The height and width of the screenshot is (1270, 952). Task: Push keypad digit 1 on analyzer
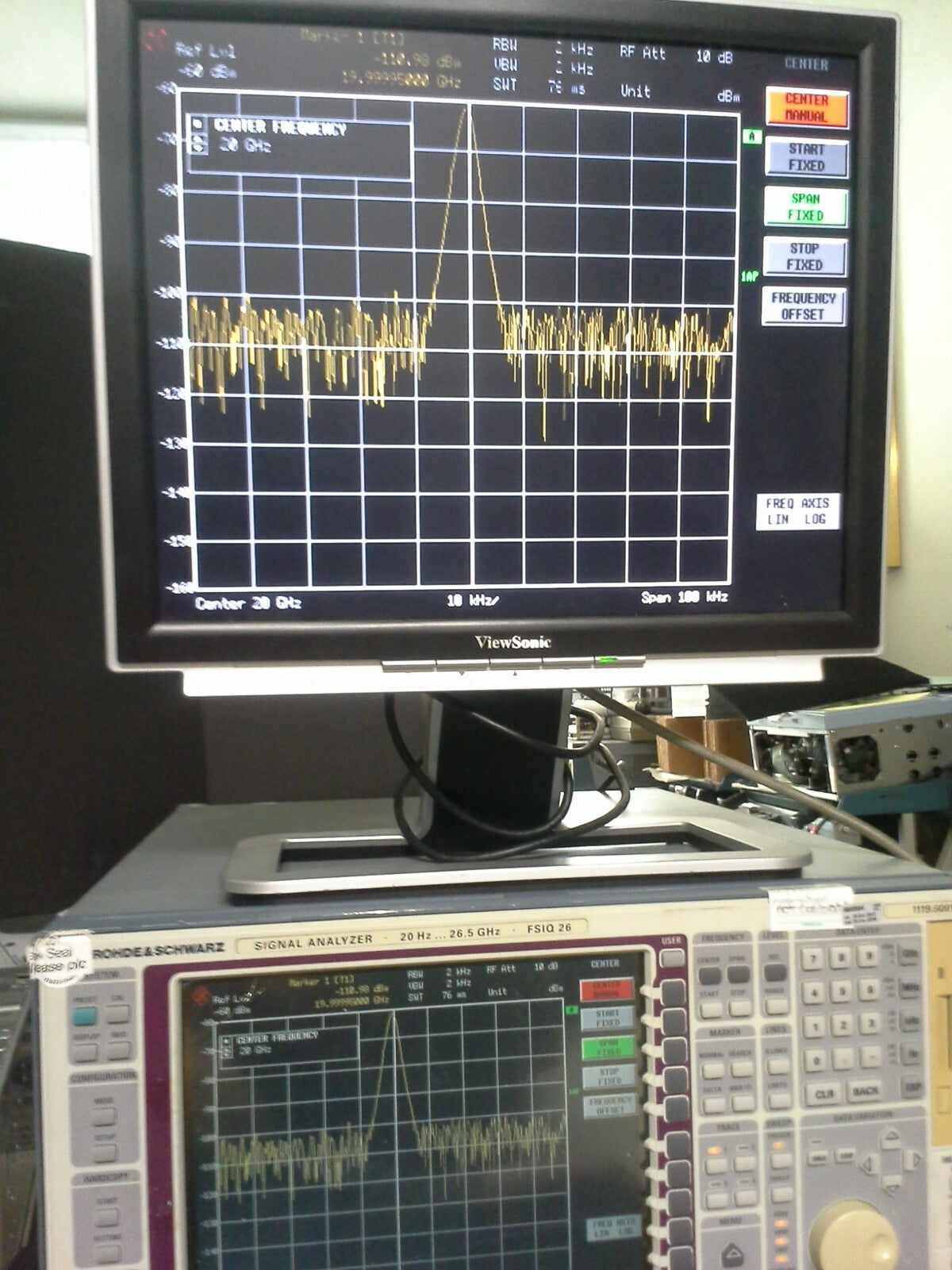[815, 1026]
